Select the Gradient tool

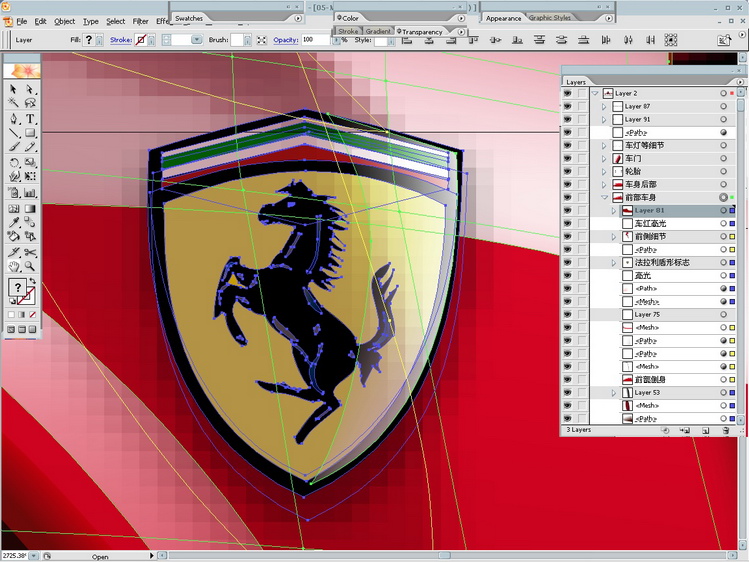tap(30, 209)
